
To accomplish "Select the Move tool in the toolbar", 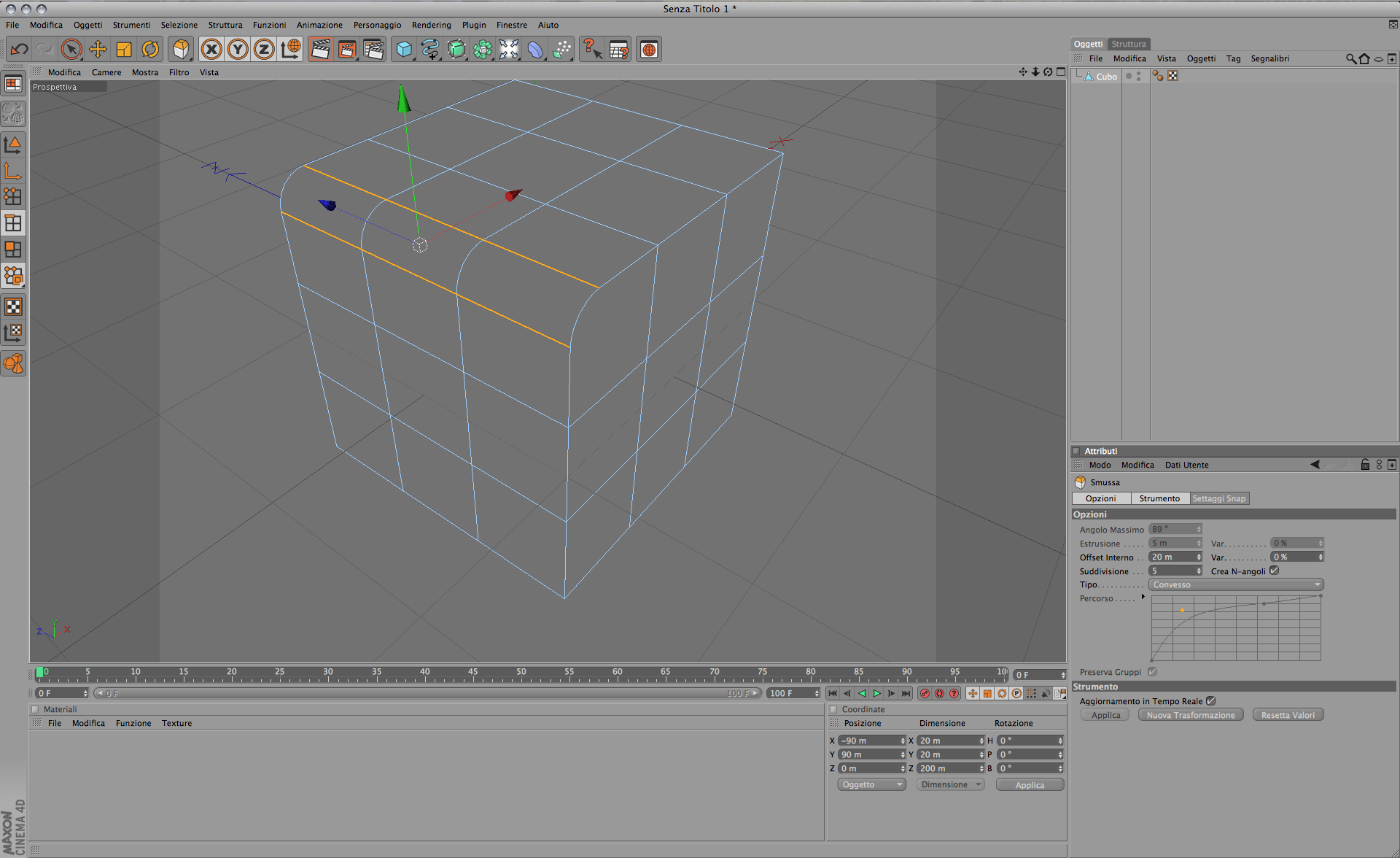I will [98, 50].
